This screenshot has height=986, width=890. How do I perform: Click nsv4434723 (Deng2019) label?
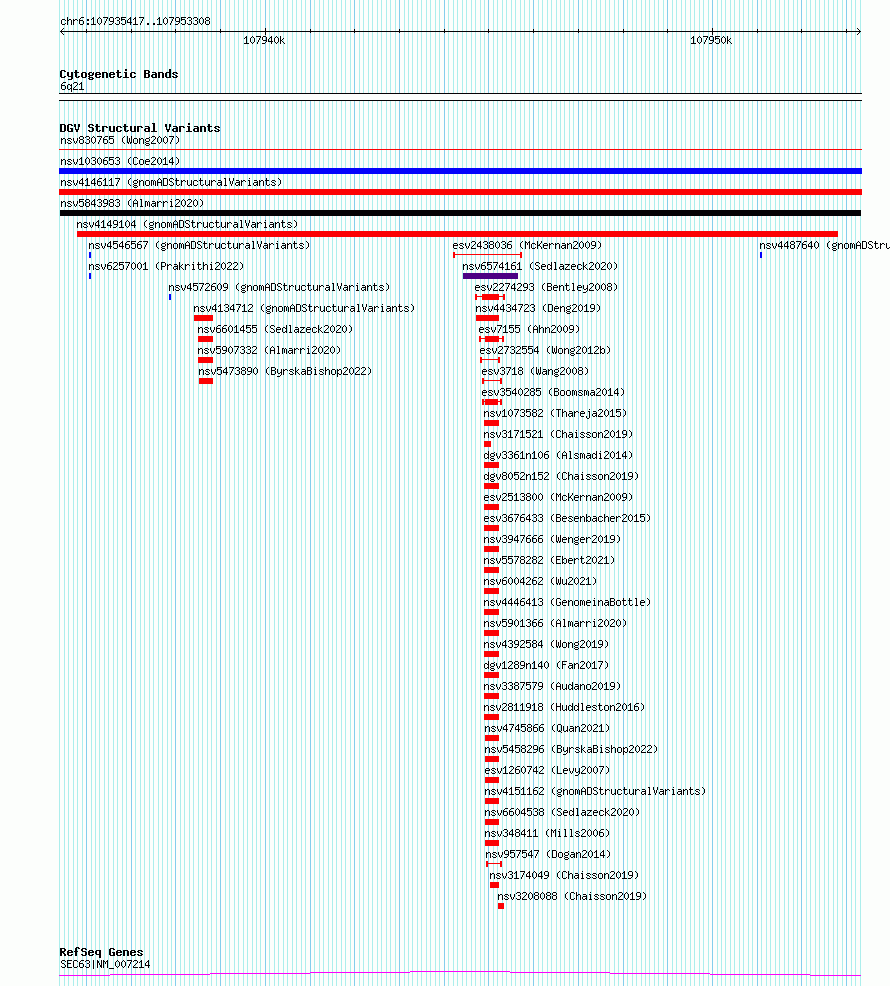(538, 309)
